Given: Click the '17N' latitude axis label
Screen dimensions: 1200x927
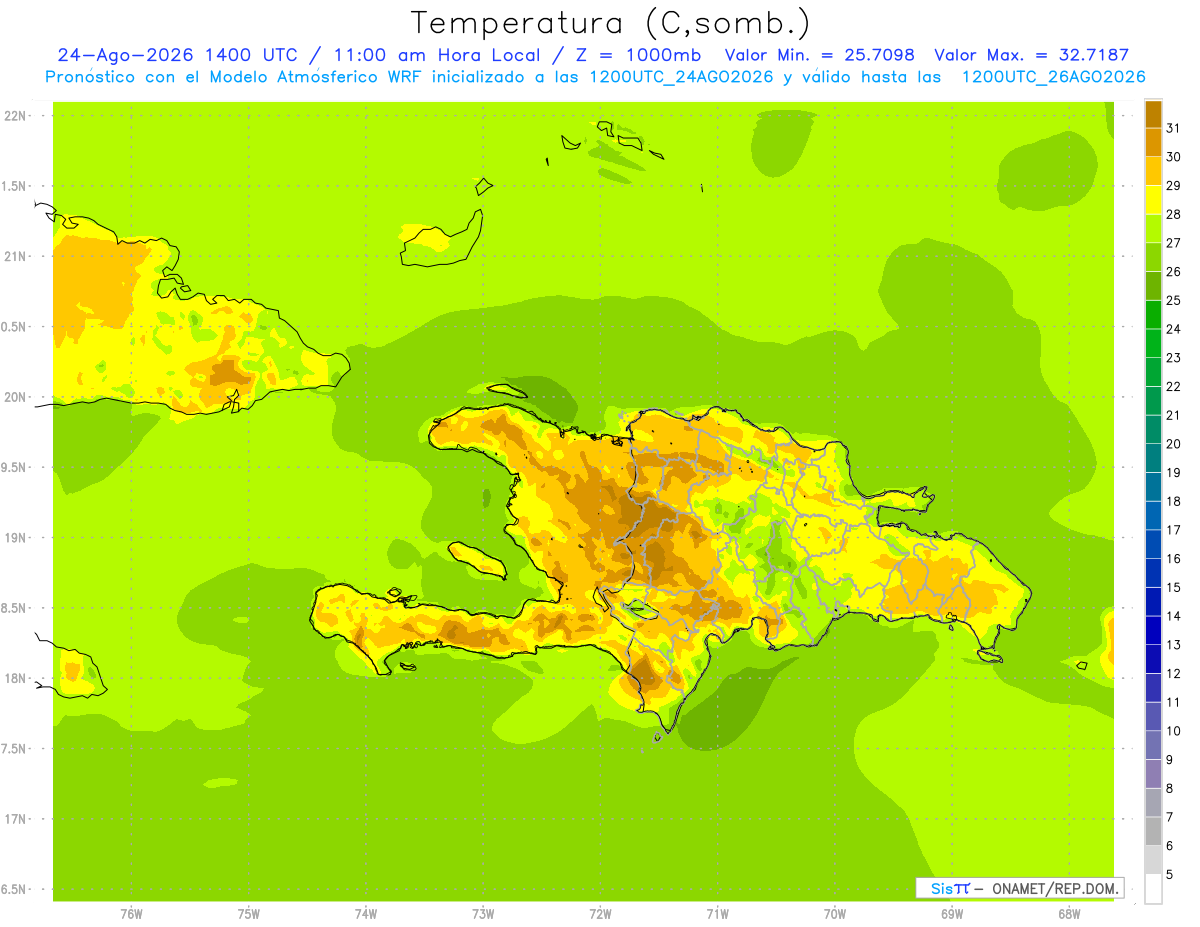Looking at the screenshot, I should [x=16, y=819].
